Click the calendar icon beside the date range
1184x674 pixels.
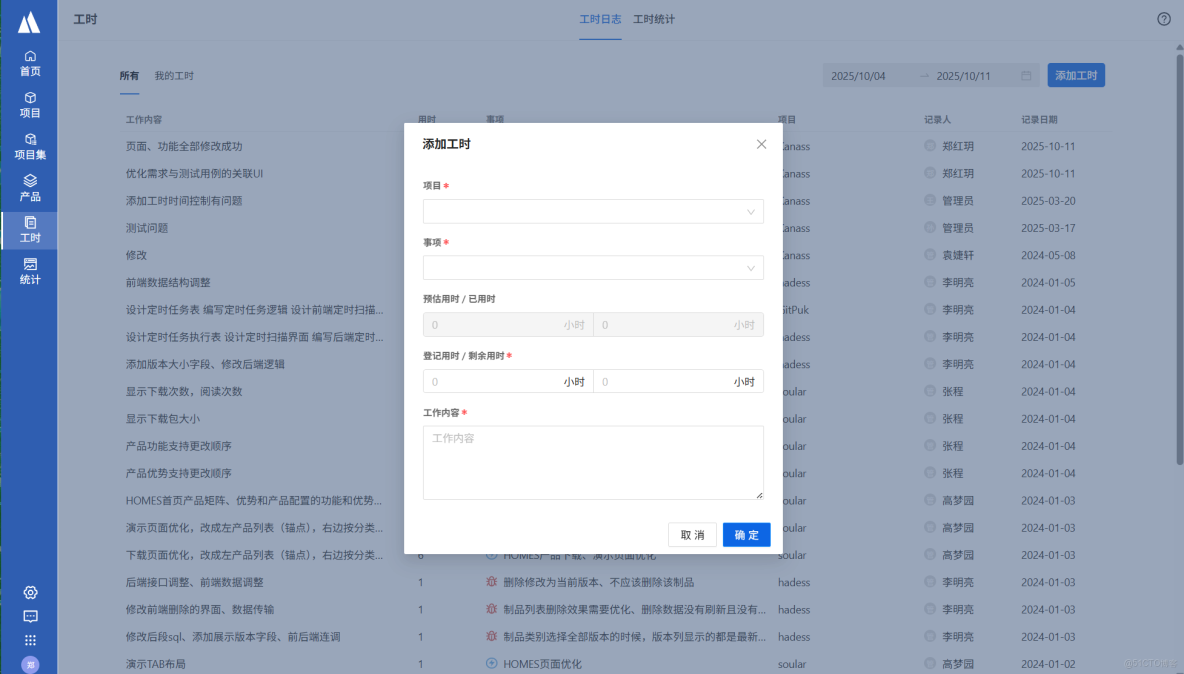1025,75
